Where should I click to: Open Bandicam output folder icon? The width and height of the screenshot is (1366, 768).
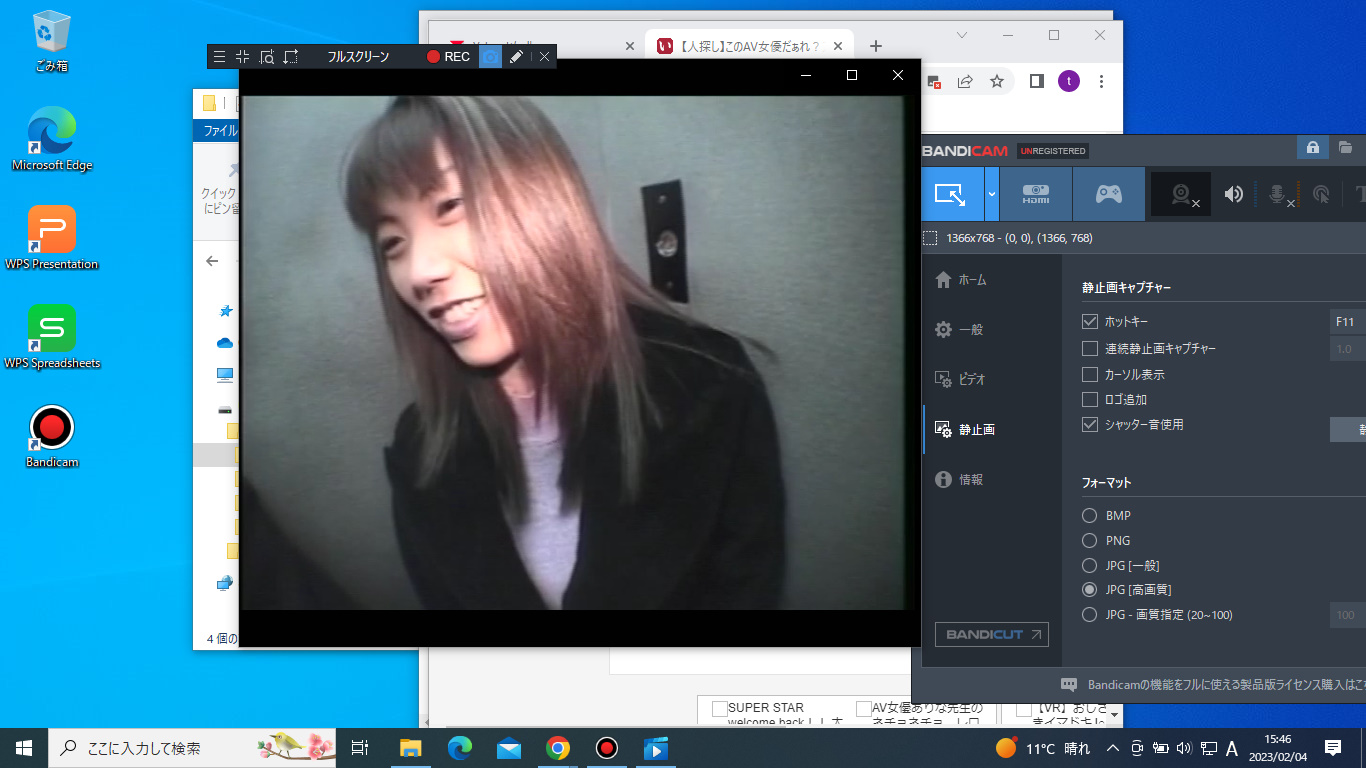1346,148
